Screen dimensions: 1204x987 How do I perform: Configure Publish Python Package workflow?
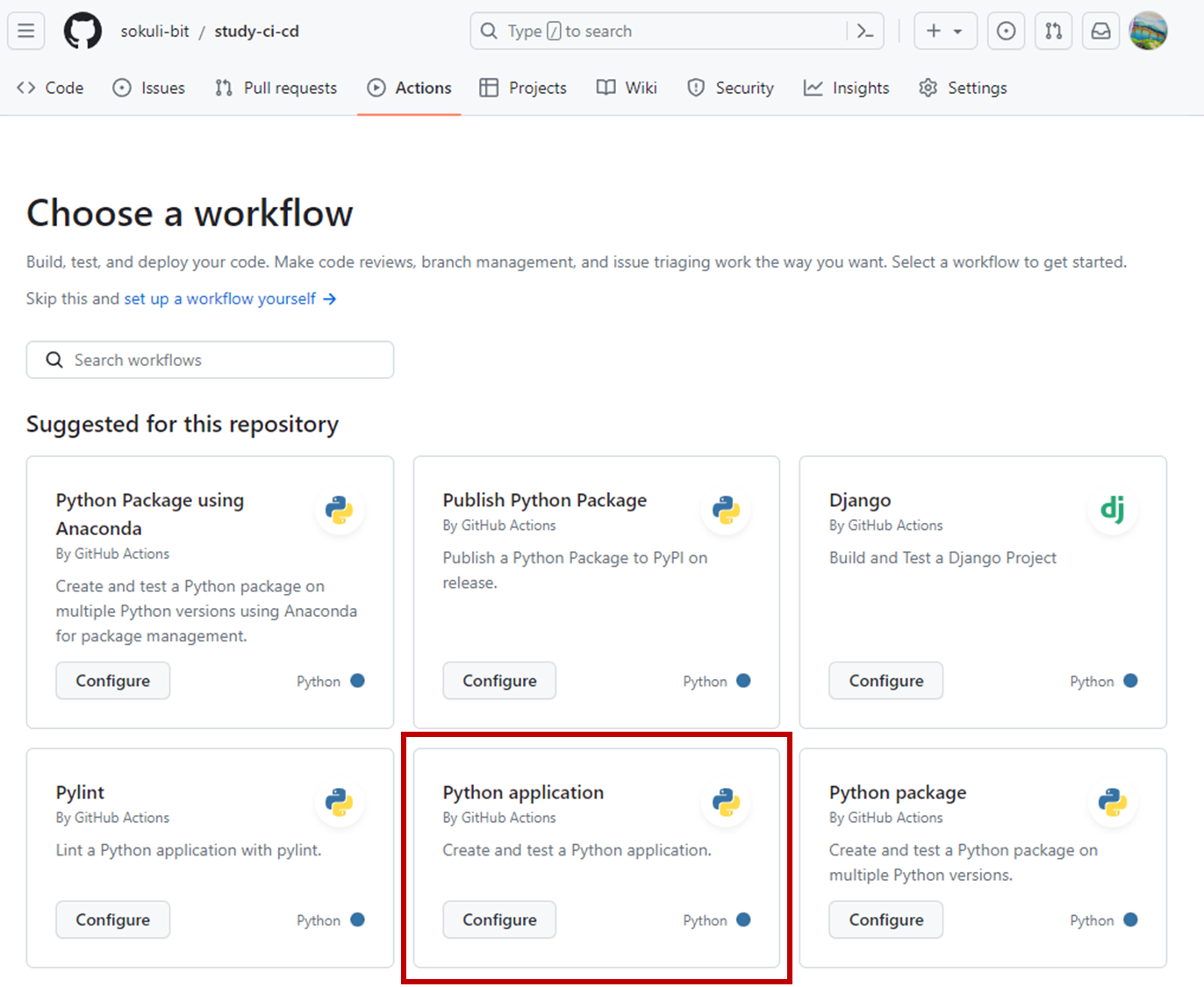(499, 681)
